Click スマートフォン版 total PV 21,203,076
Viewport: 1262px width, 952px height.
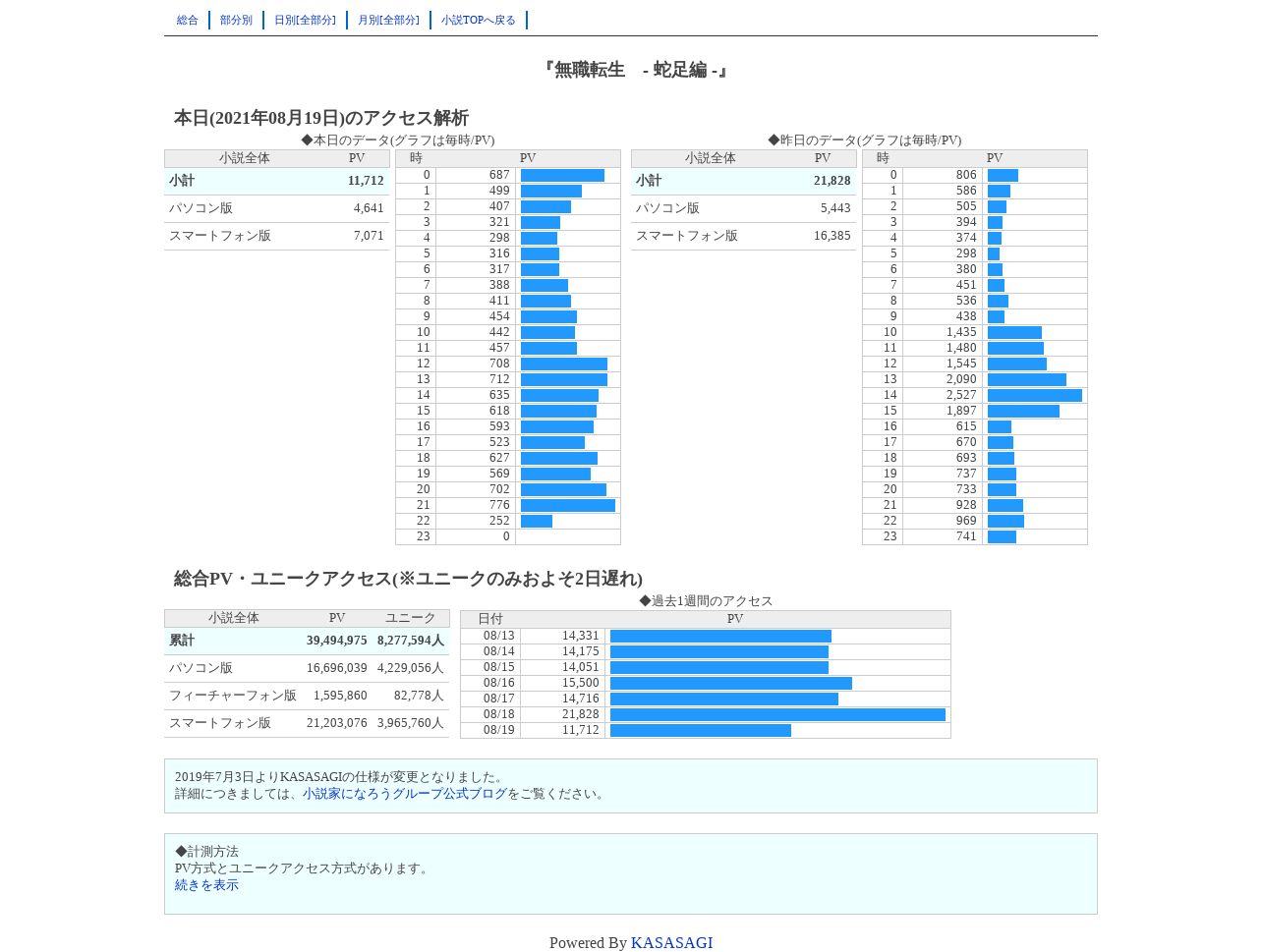(x=336, y=723)
